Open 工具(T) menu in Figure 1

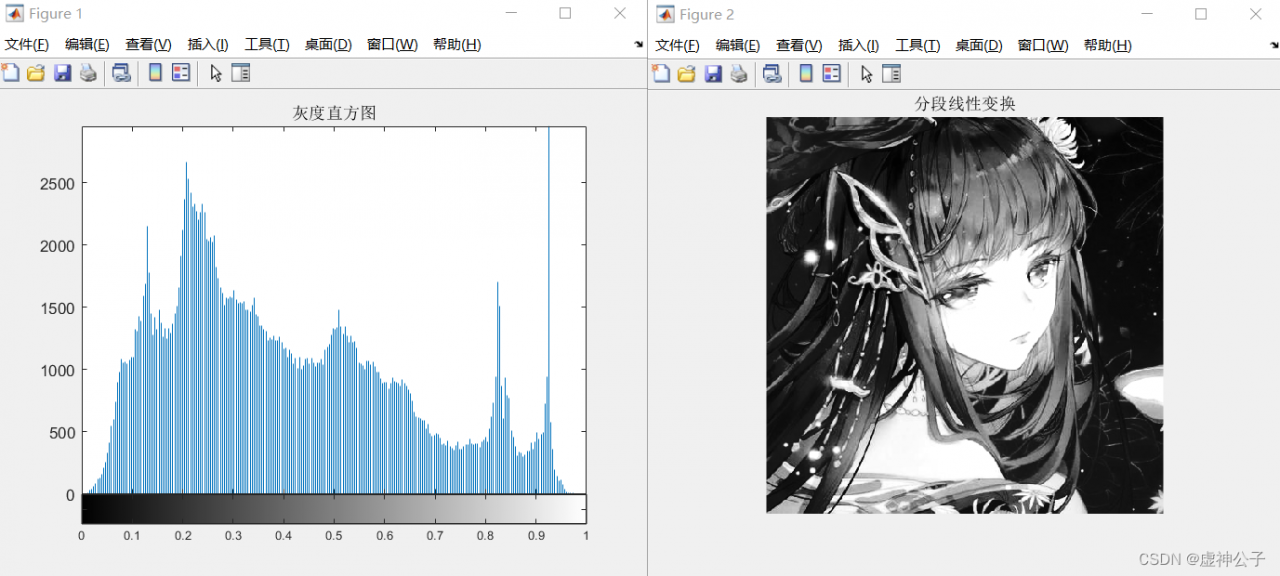point(267,45)
